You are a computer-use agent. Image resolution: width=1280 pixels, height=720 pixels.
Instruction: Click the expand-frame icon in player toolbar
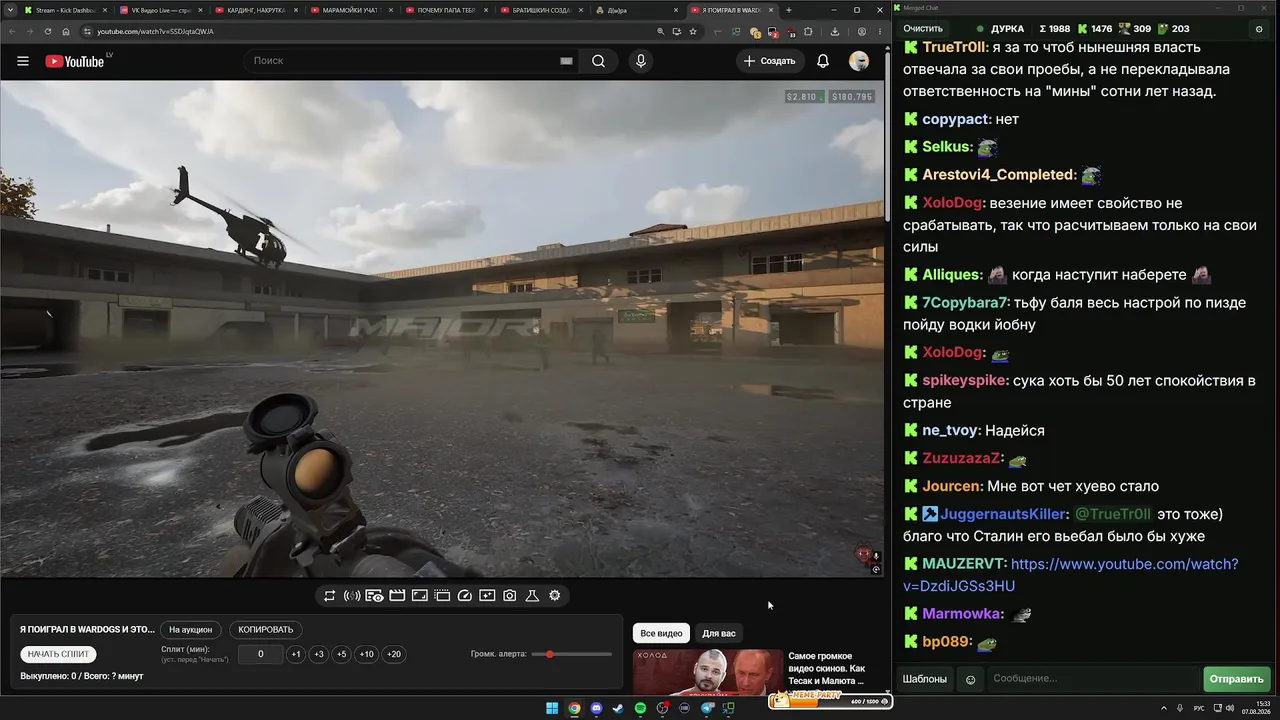click(420, 596)
